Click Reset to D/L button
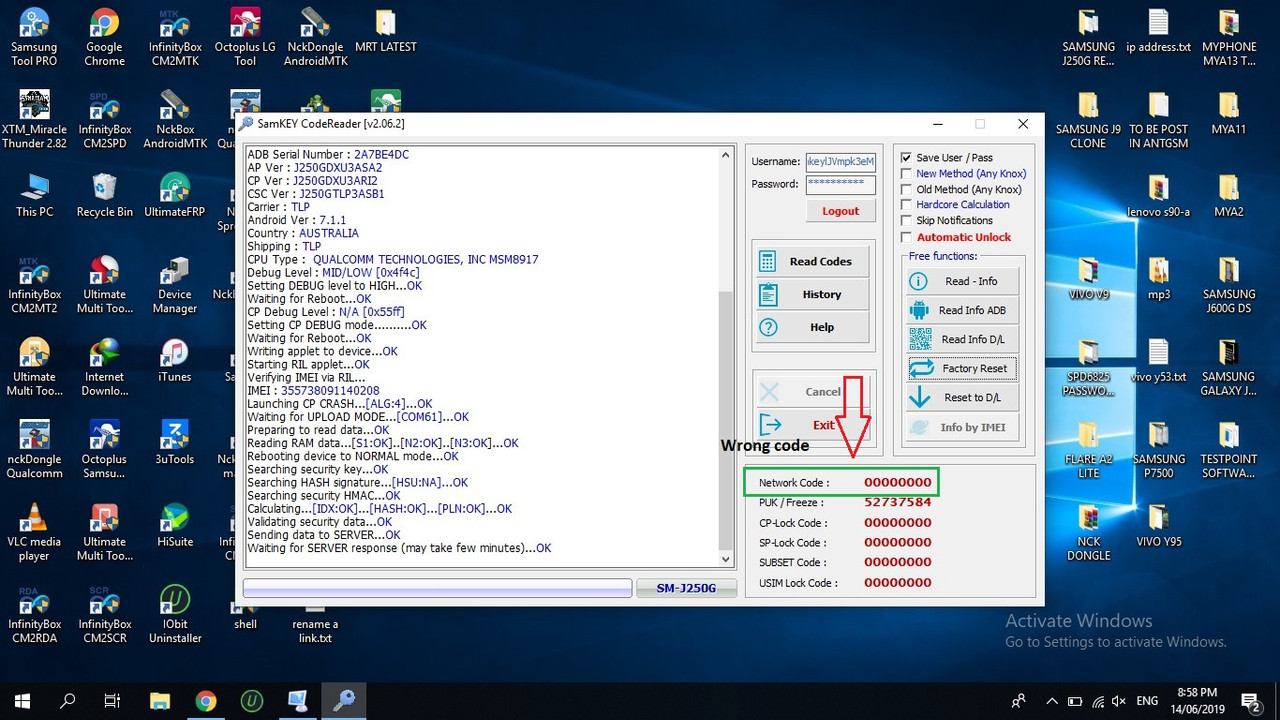Viewport: 1280px width, 720px height. 962,398
